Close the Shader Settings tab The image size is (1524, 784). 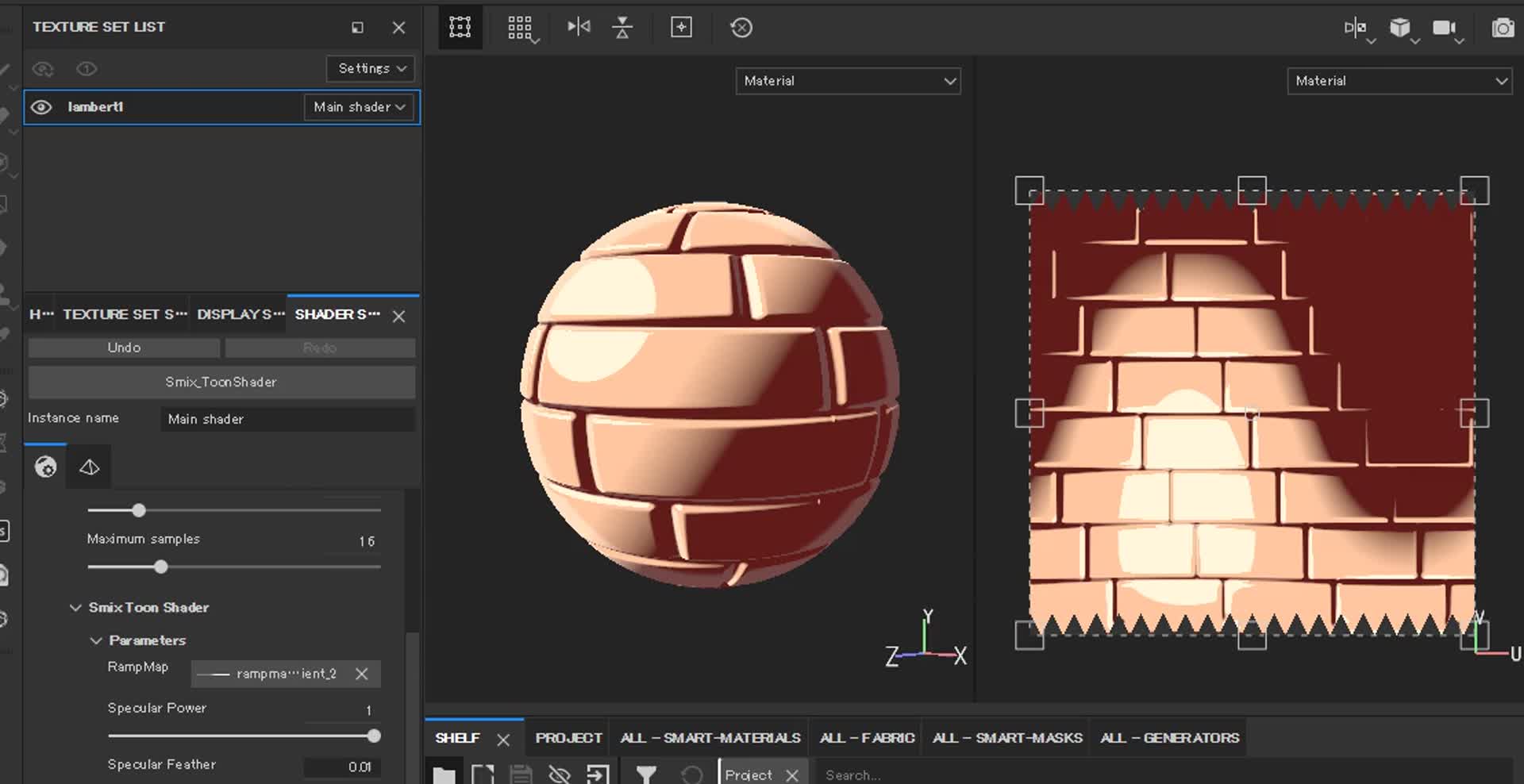399,316
